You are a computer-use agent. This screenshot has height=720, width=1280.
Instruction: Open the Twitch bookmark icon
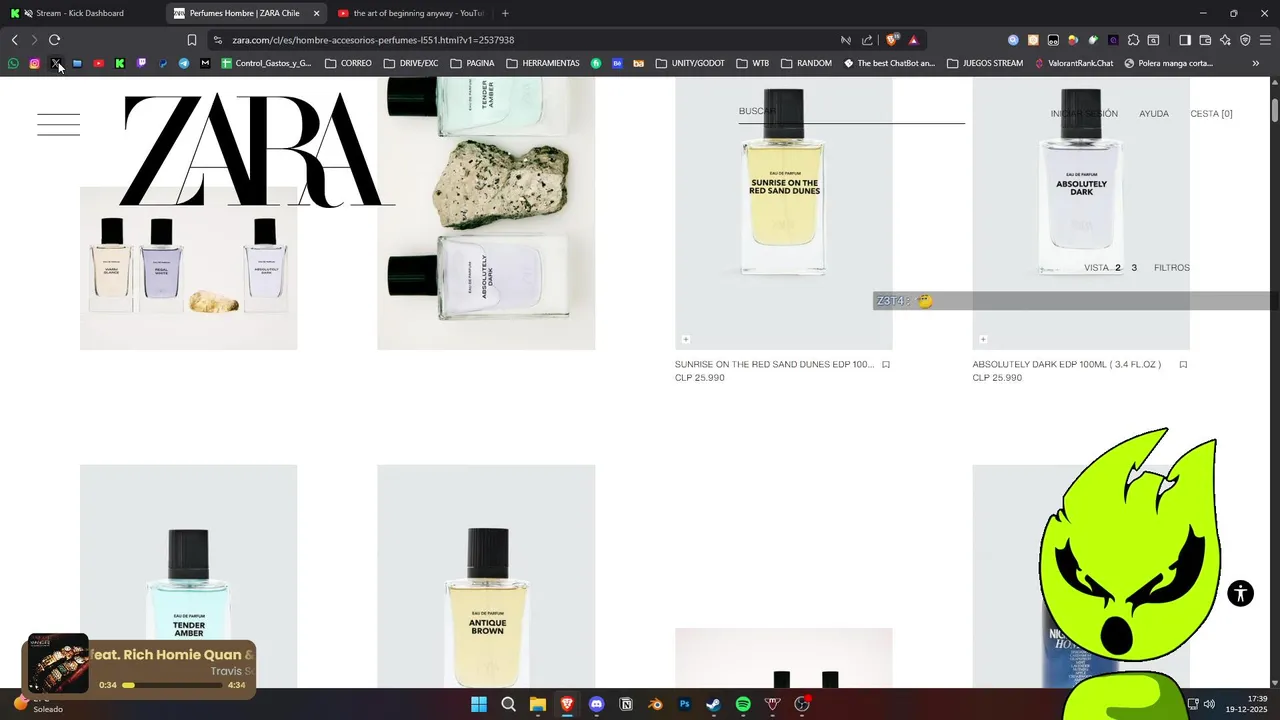point(141,63)
